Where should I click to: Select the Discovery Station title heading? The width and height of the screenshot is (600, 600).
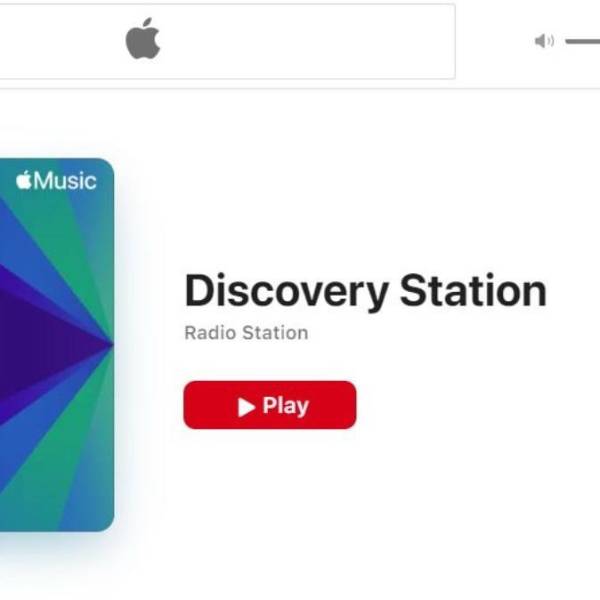(365, 292)
